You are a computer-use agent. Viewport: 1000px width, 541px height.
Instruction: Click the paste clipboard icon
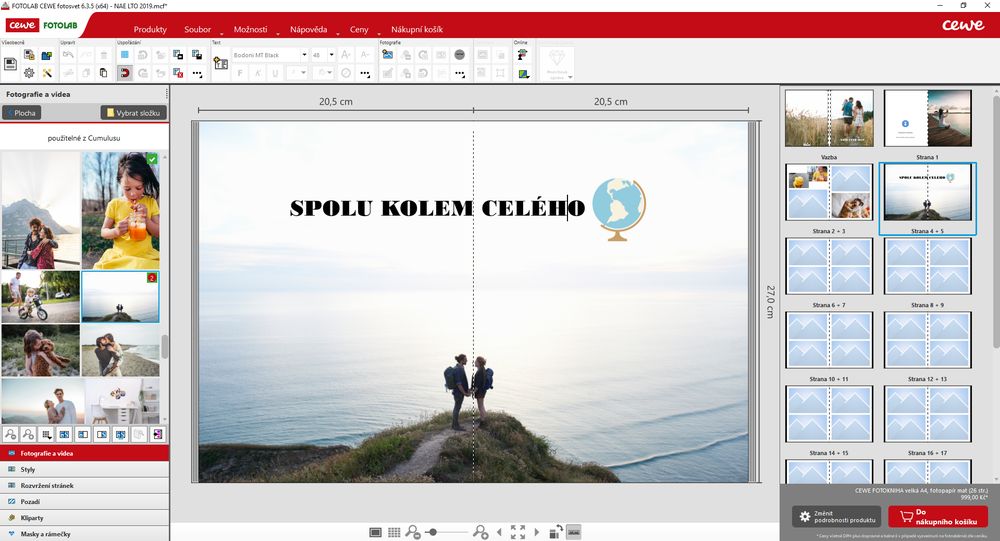(103, 73)
